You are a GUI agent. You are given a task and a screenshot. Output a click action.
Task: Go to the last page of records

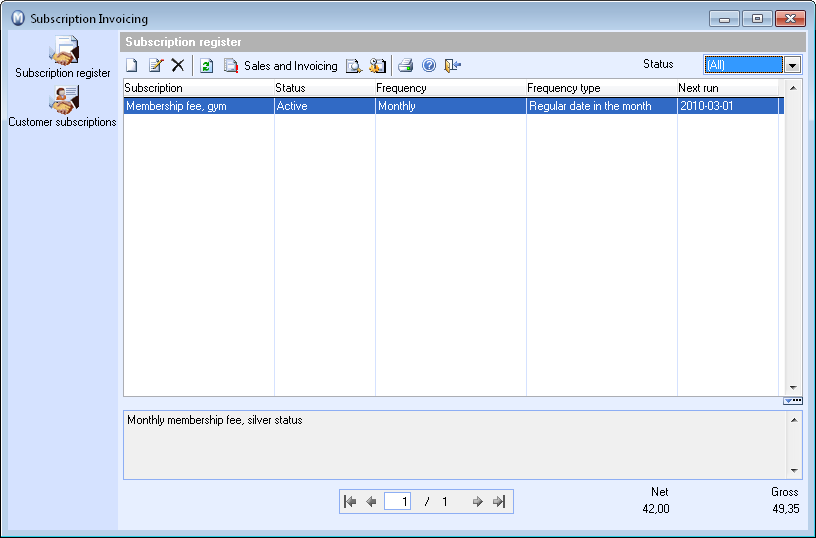(499, 502)
